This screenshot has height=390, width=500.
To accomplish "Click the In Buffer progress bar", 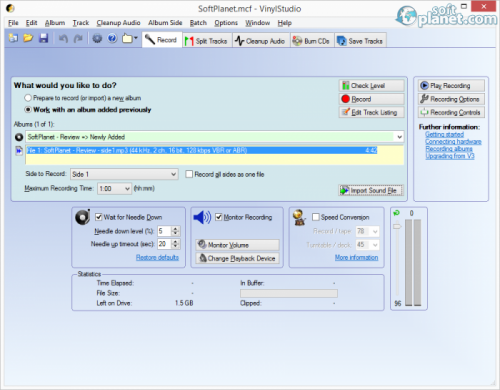I will click(289, 293).
